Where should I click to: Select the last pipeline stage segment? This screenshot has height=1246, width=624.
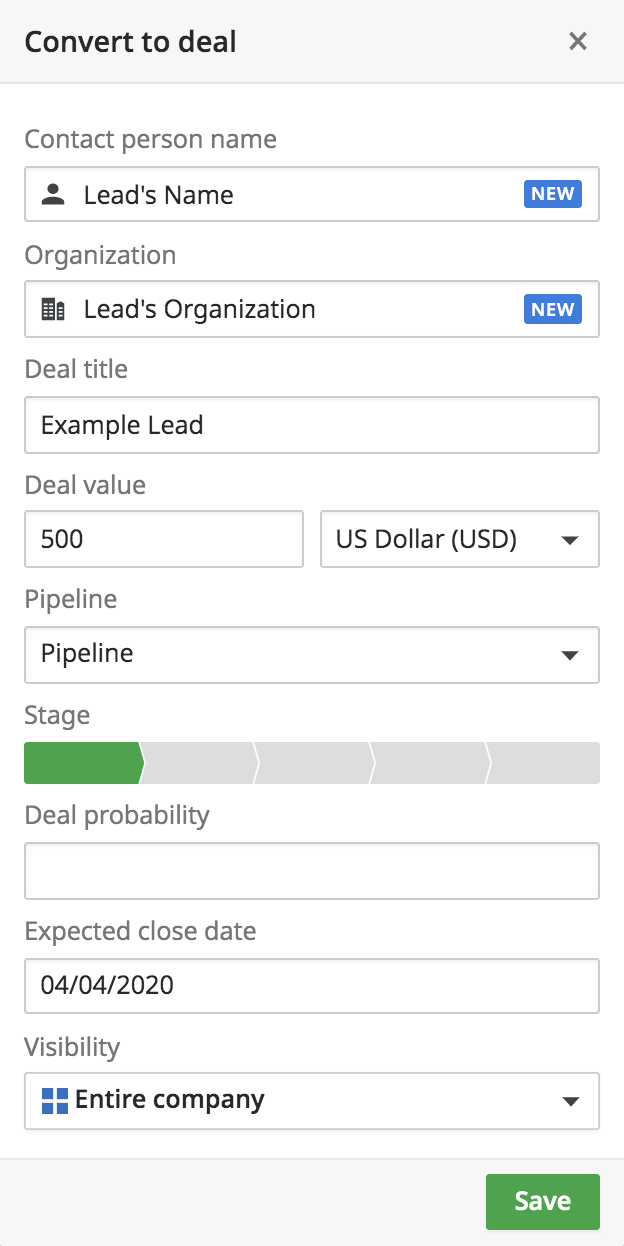(x=545, y=763)
